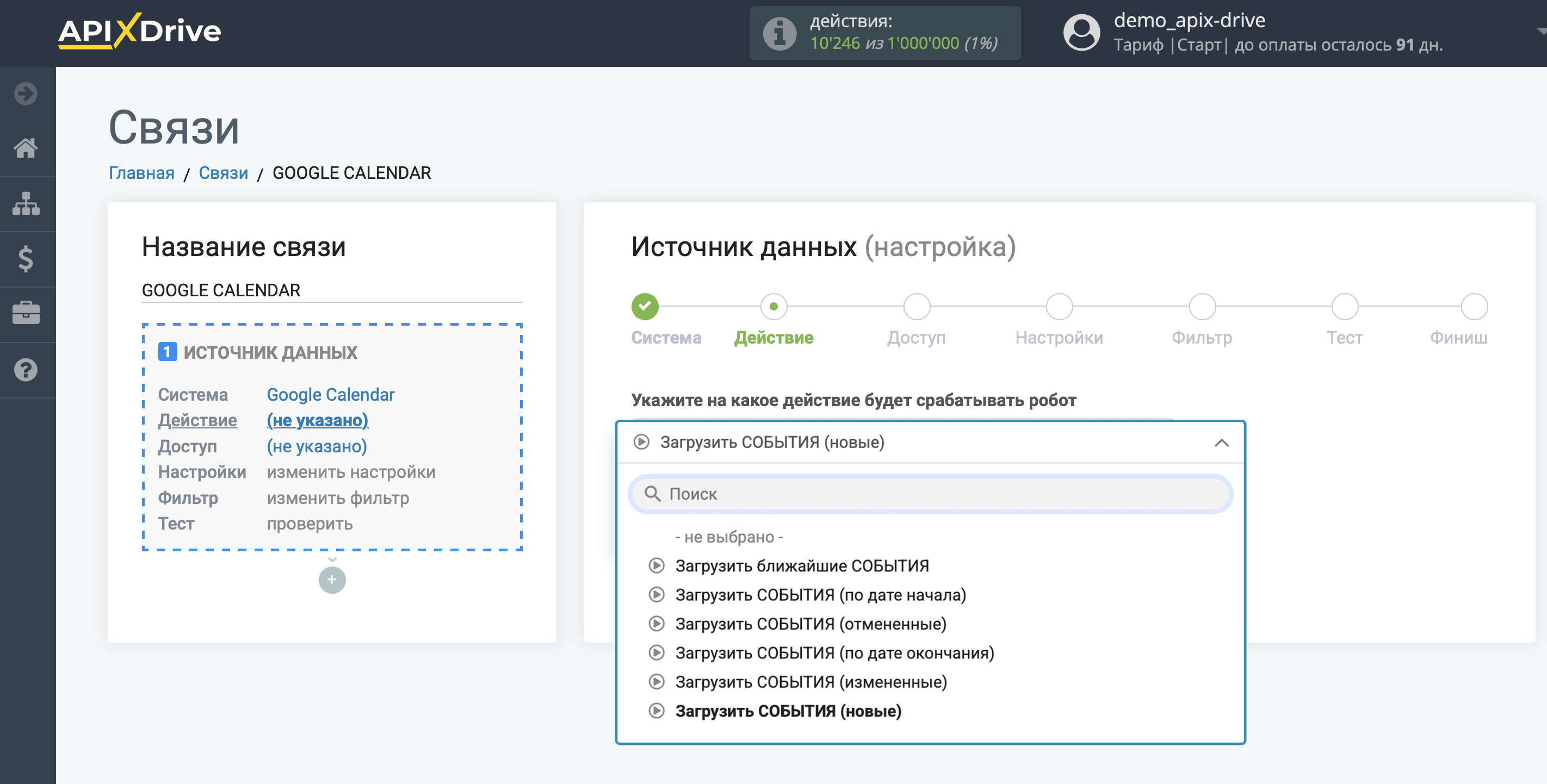
Task: Click the user avatar icon
Action: pos(1081,33)
